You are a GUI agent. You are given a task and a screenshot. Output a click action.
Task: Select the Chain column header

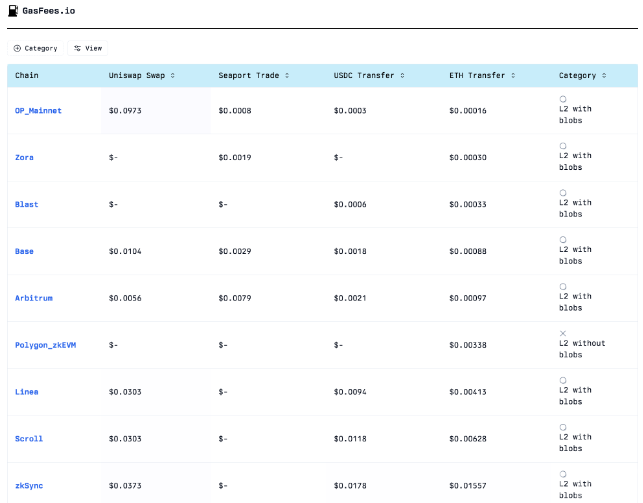coord(26,75)
